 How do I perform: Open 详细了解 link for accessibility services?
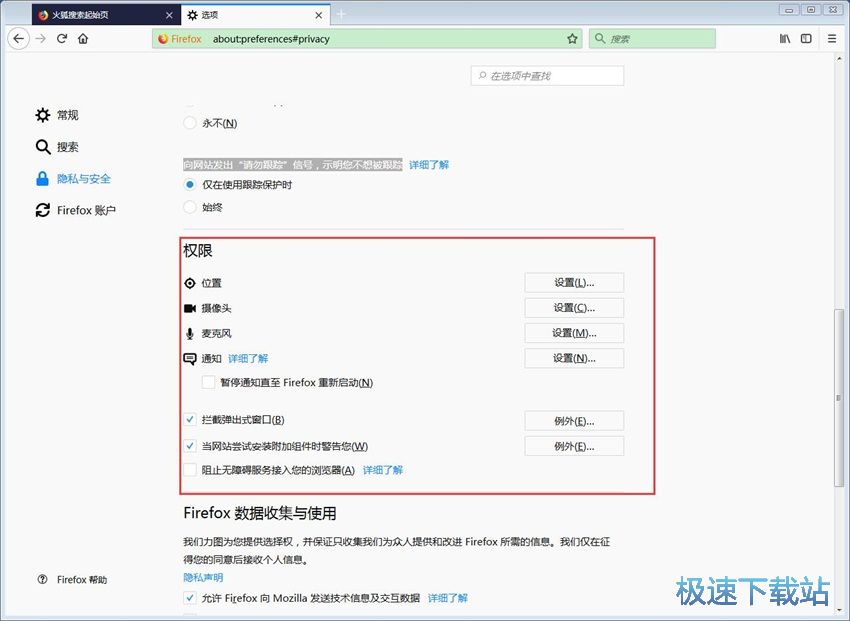pyautogui.click(x=383, y=470)
